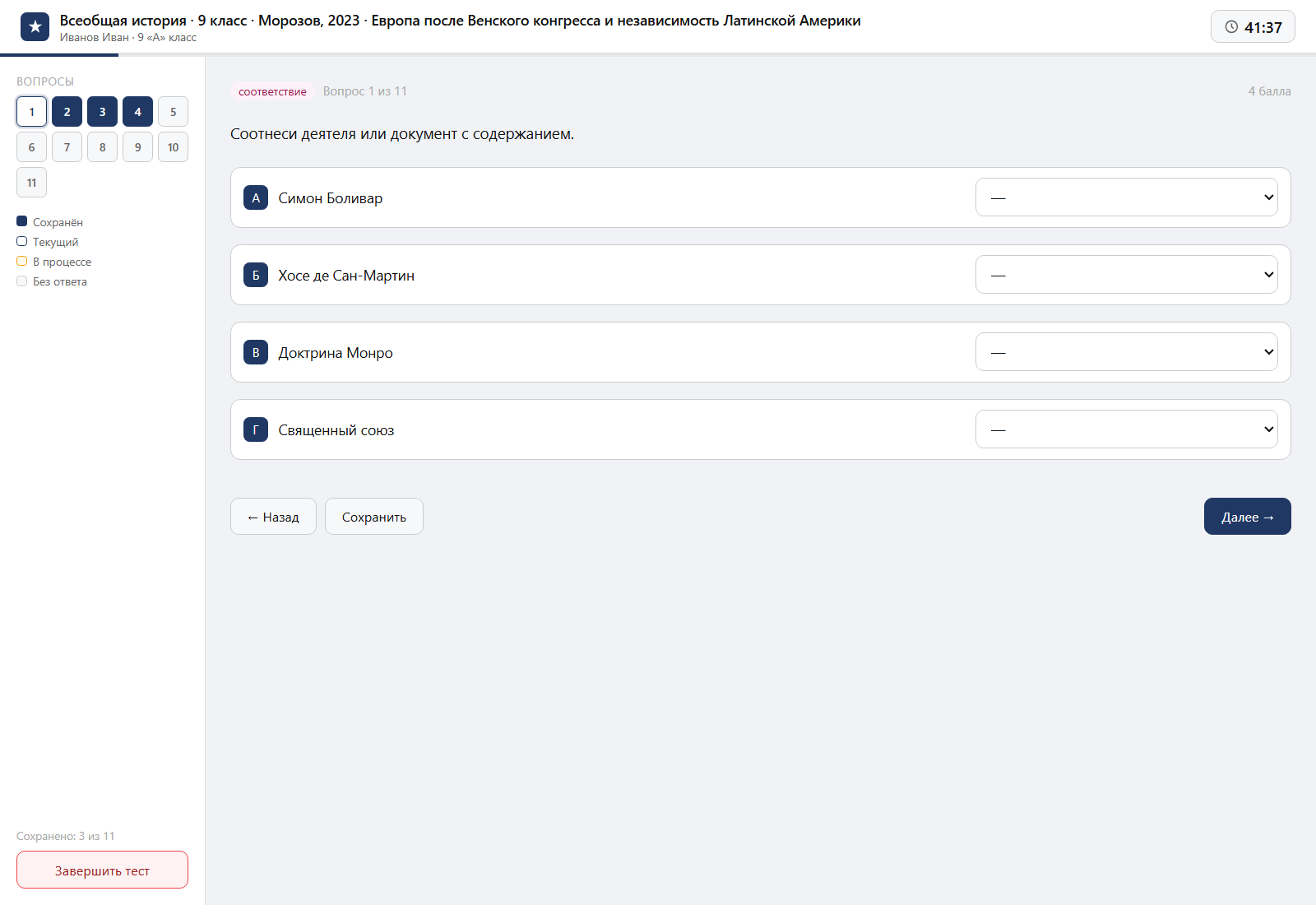Click the В процессе legend color marker
1316x905 pixels.
pyautogui.click(x=22, y=261)
